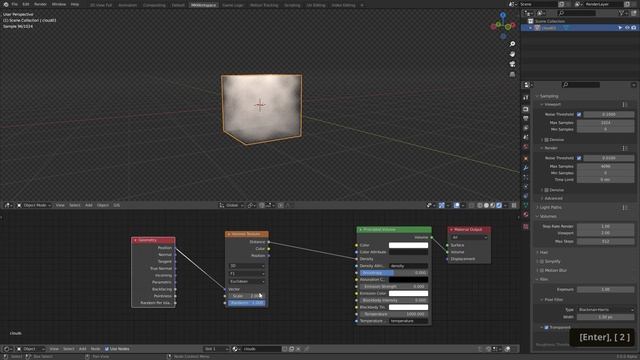Open the World properties tab icon
The width and height of the screenshot is (640, 360).
point(526,147)
